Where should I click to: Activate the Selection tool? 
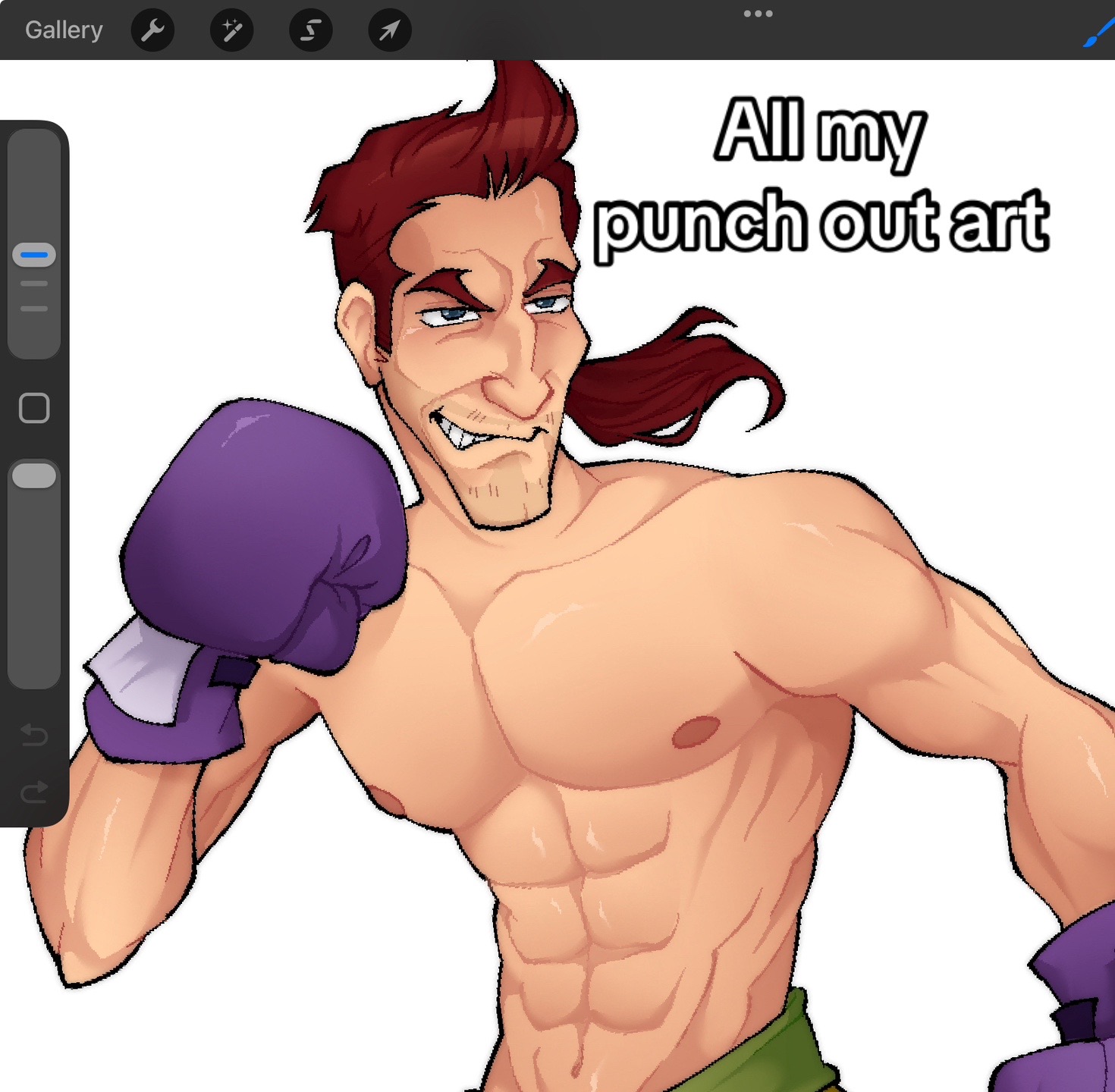coord(311,30)
